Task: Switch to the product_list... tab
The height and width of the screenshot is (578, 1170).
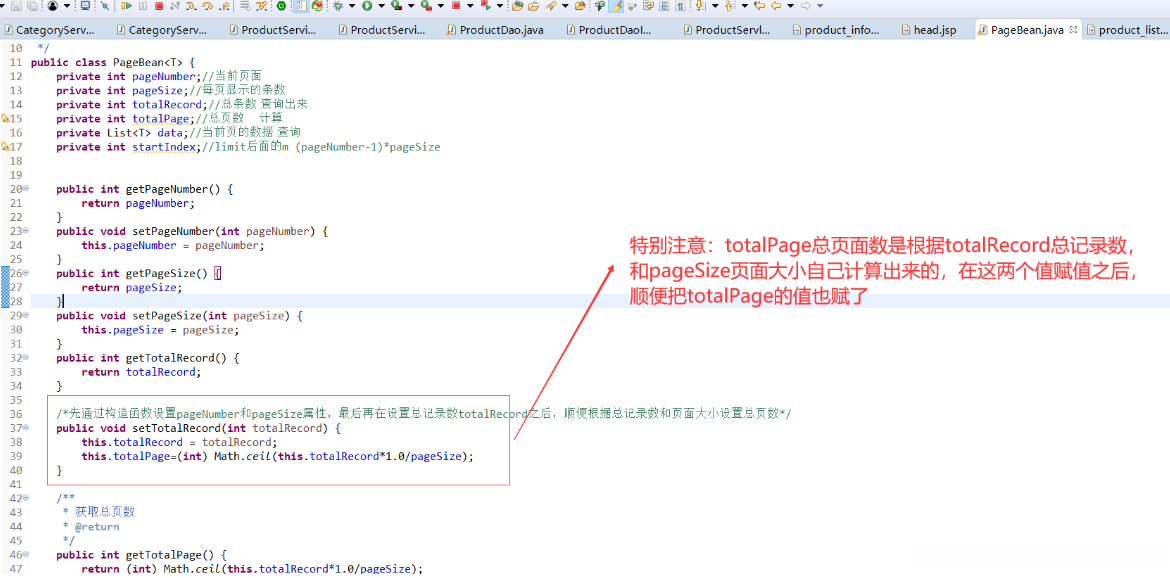Action: [1127, 31]
